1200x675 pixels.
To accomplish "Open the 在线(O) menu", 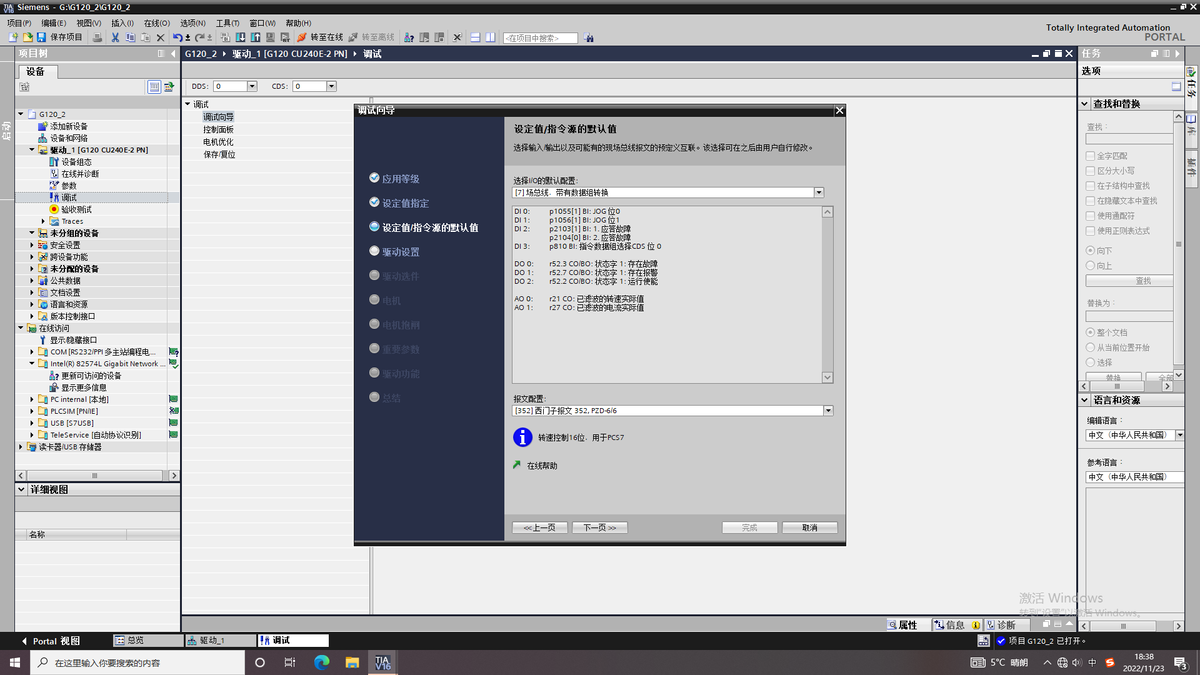I will 155,22.
